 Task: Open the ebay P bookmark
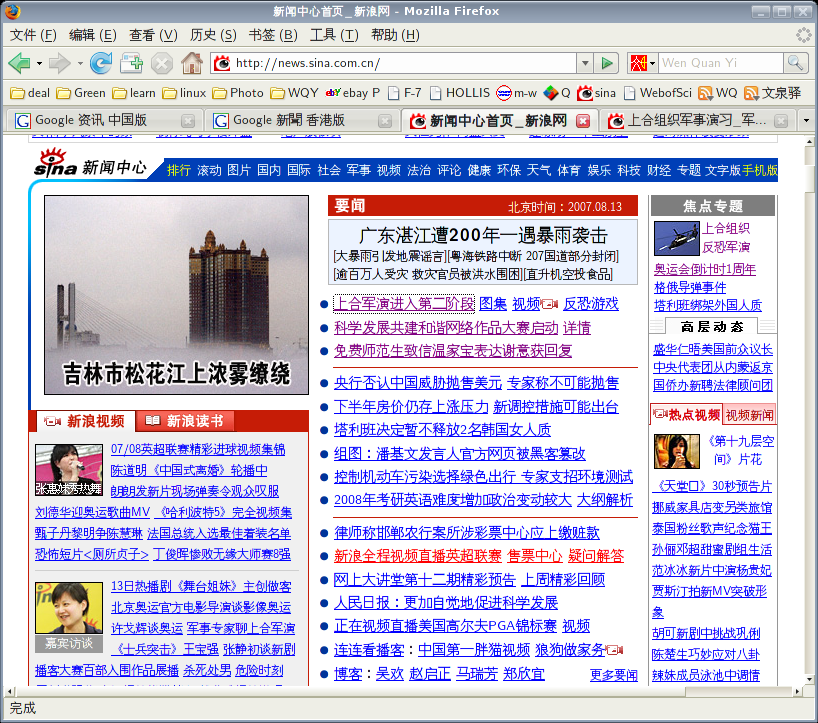[353, 93]
